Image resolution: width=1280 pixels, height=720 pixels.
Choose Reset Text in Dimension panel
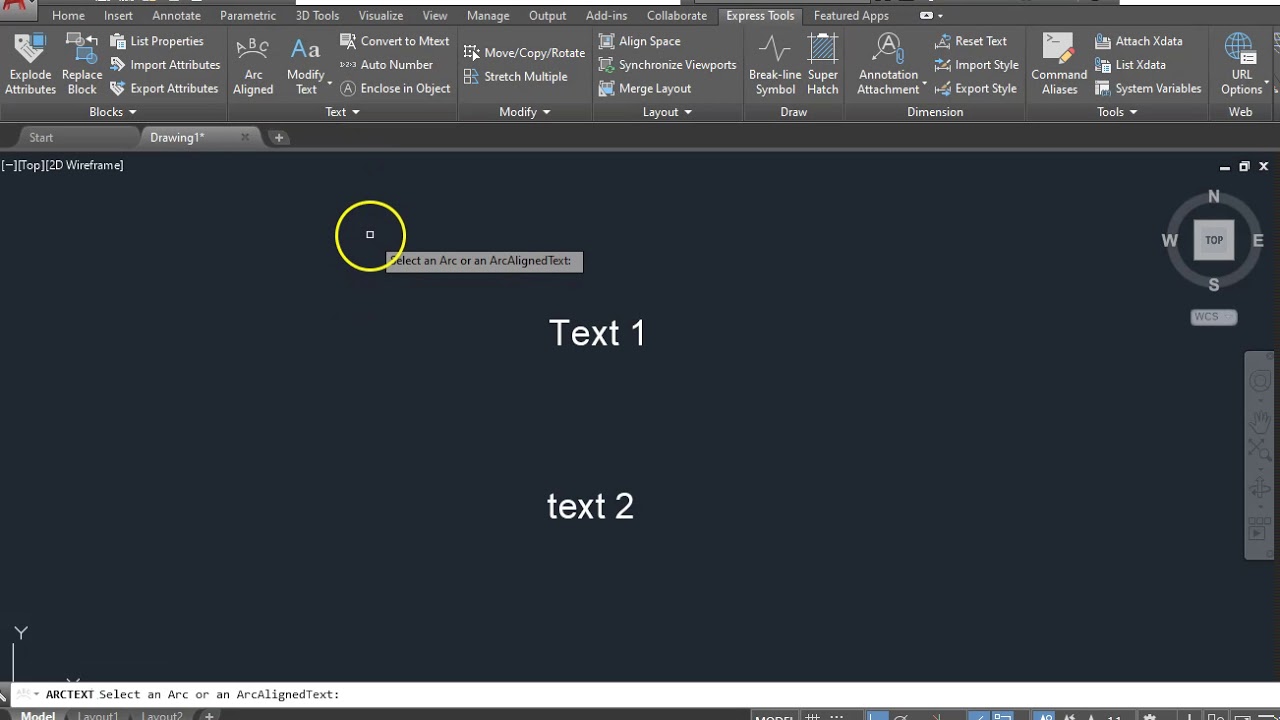971,41
